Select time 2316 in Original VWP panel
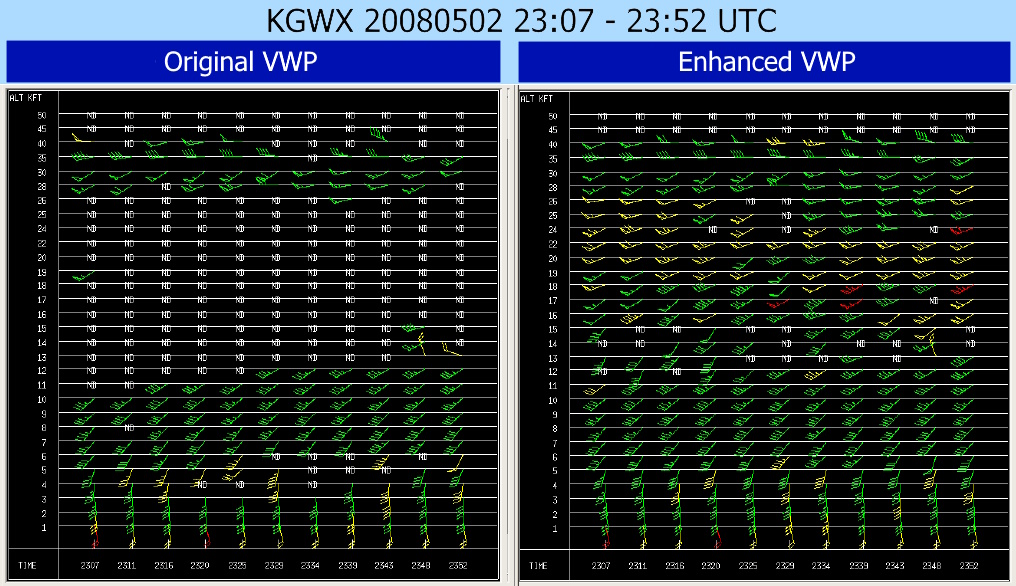This screenshot has height=586, width=1016. (x=163, y=565)
